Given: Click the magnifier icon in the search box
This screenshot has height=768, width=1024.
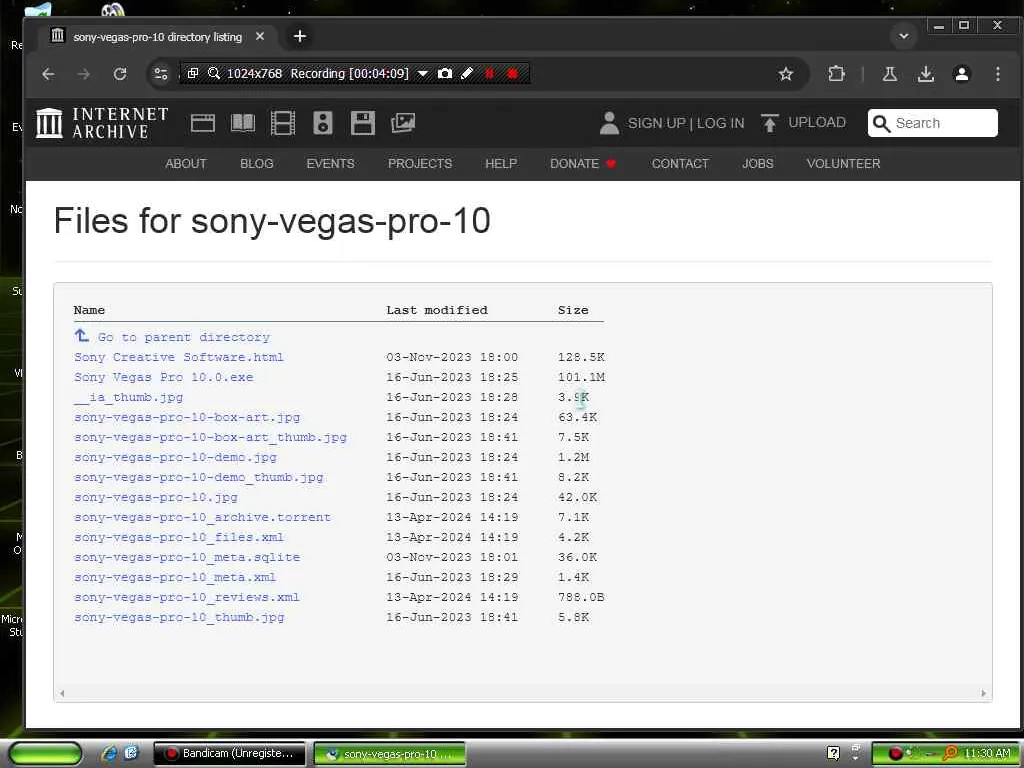Looking at the screenshot, I should point(881,123).
